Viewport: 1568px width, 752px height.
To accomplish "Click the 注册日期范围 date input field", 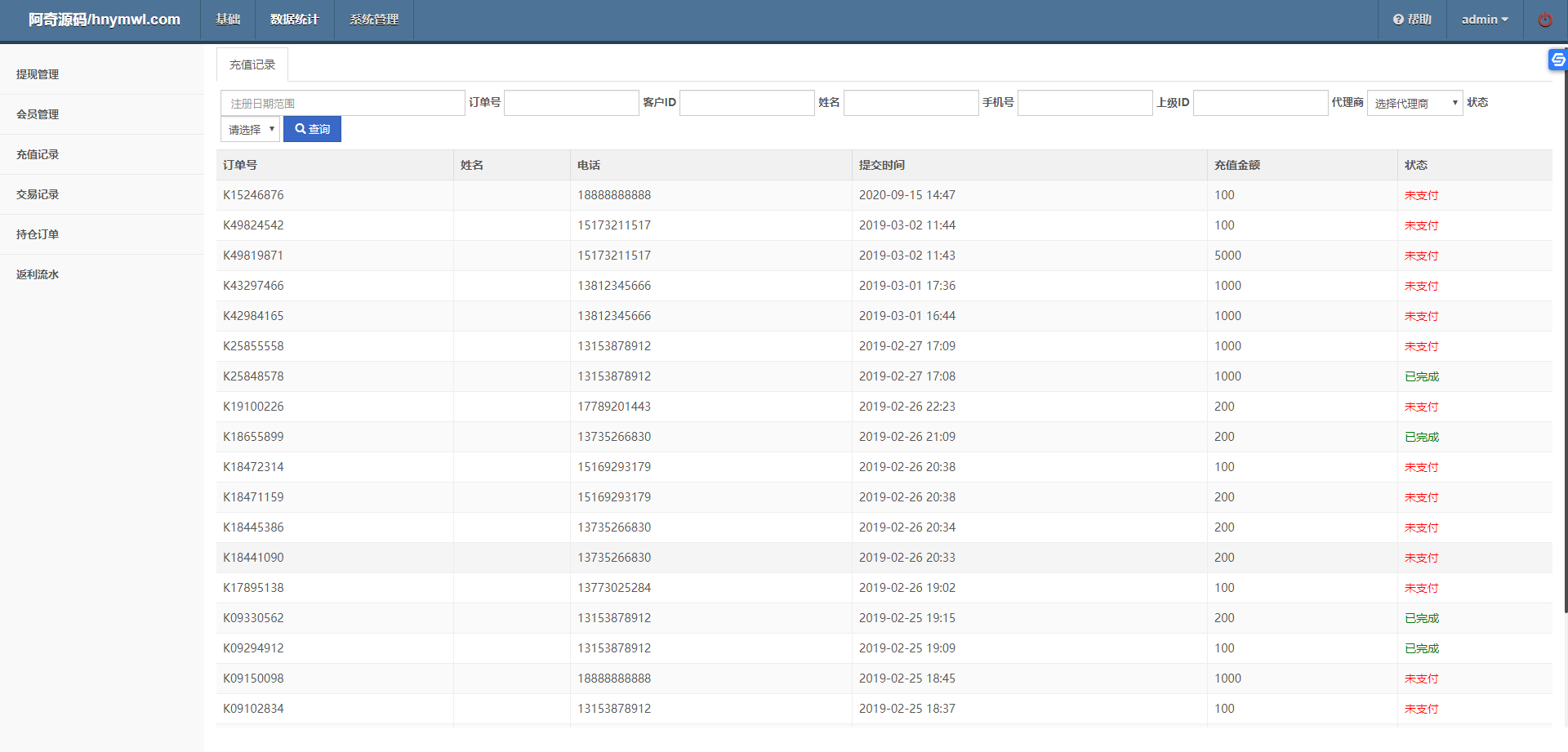I will (x=341, y=102).
